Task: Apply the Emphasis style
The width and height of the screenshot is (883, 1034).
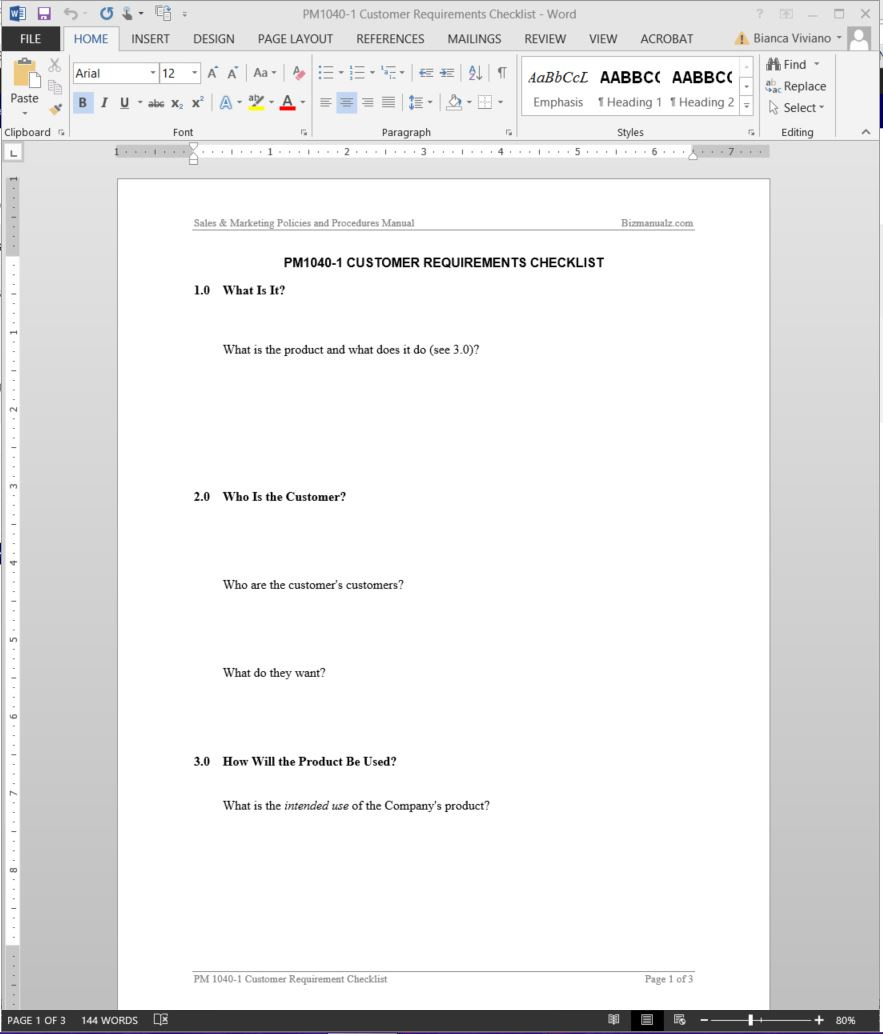Action: [x=558, y=88]
